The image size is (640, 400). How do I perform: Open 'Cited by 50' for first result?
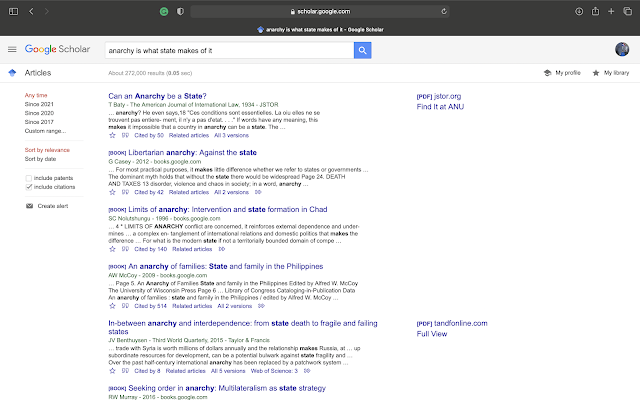coord(149,136)
